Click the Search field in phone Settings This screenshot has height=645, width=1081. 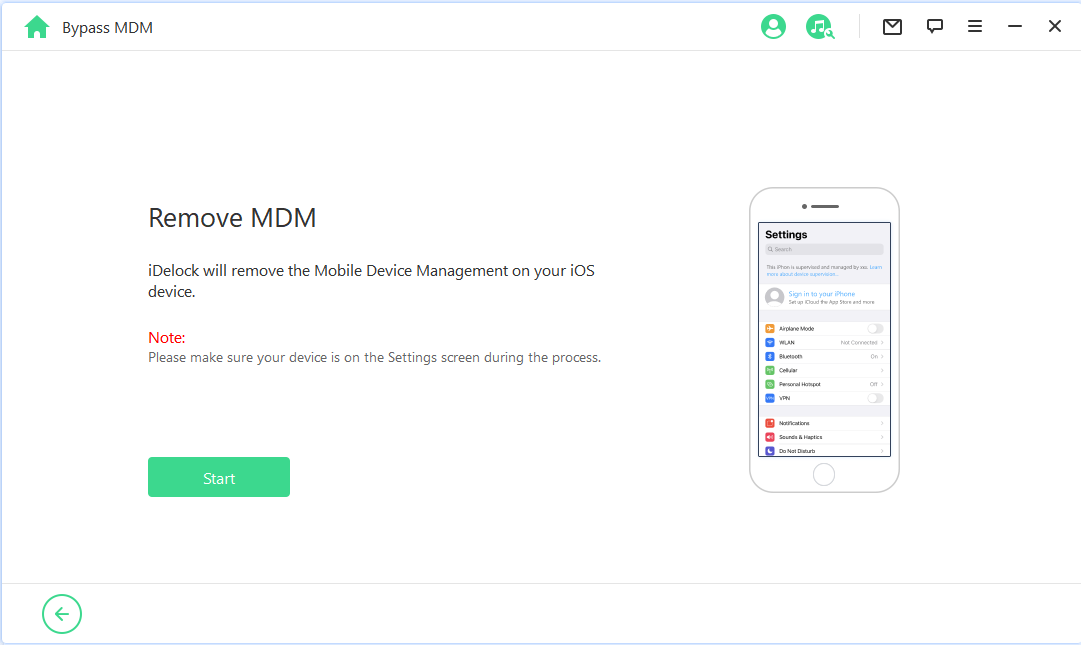tap(824, 249)
